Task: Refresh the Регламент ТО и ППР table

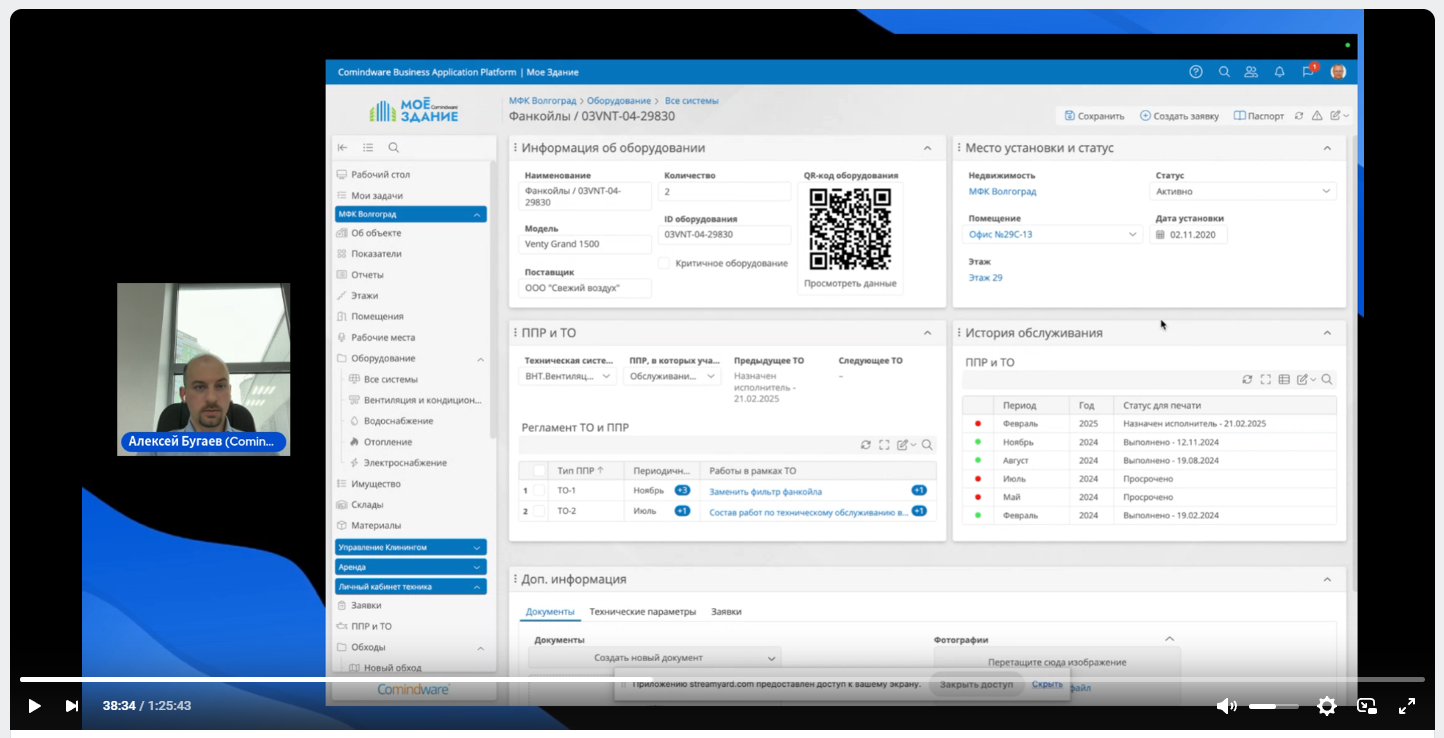Action: tap(866, 445)
